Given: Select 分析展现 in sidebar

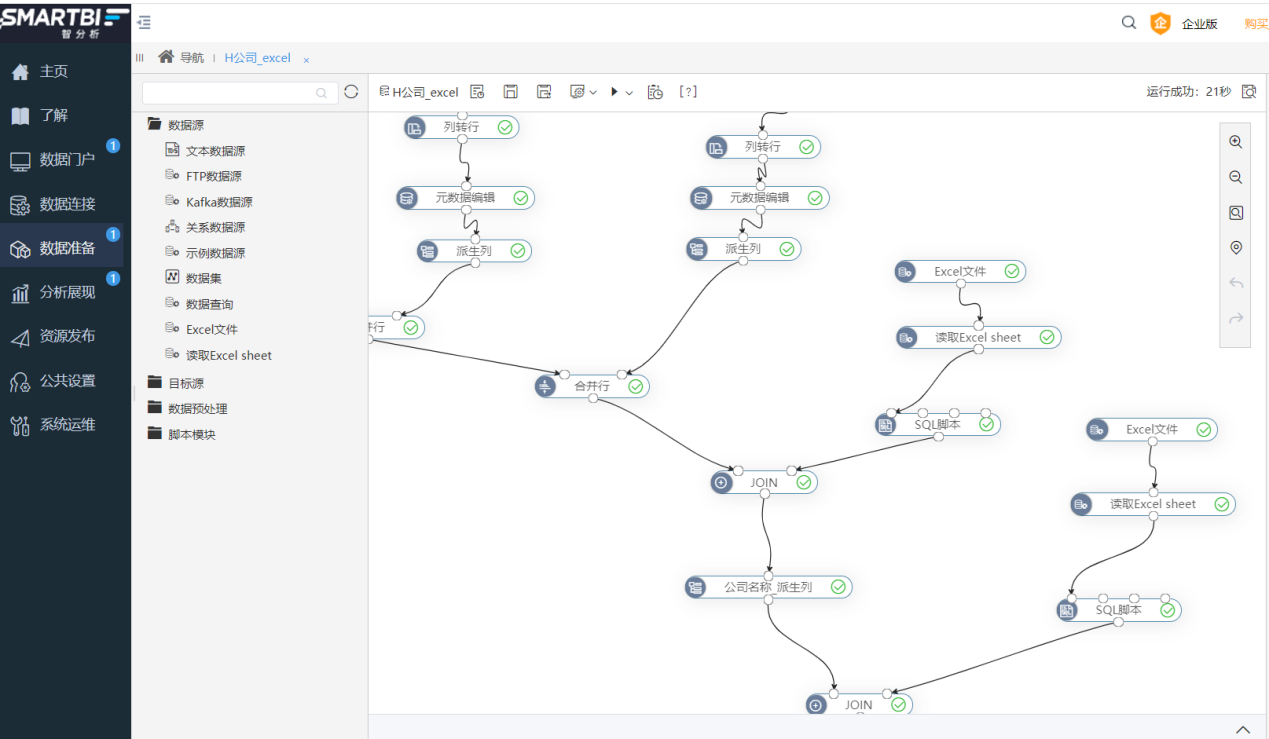Looking at the screenshot, I should 66,292.
